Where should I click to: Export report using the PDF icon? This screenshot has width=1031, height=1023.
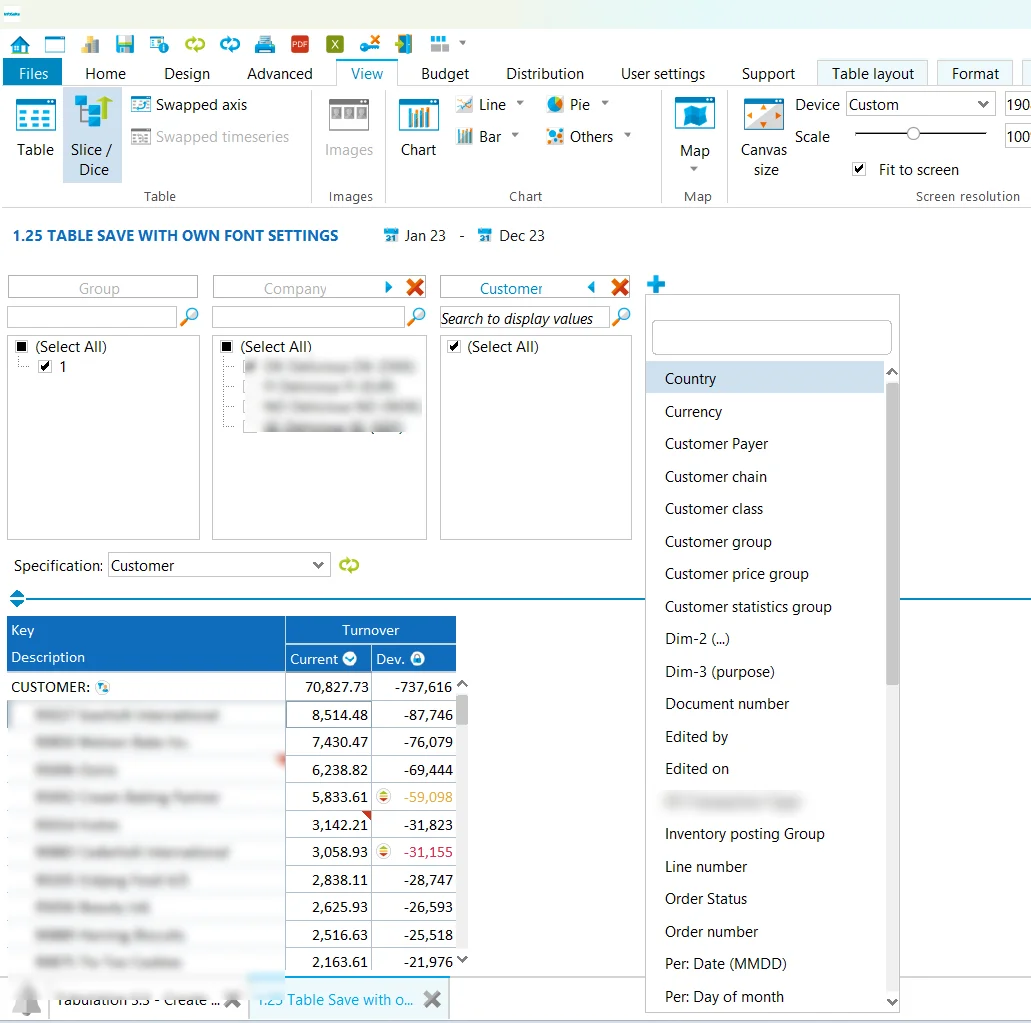pos(300,44)
